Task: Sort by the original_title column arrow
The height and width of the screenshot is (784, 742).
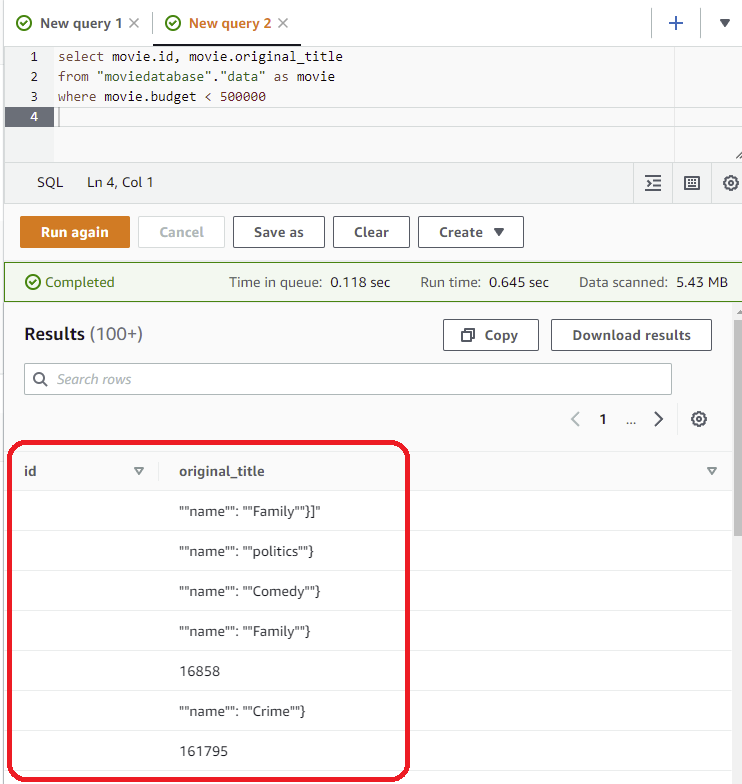Action: click(x=712, y=471)
